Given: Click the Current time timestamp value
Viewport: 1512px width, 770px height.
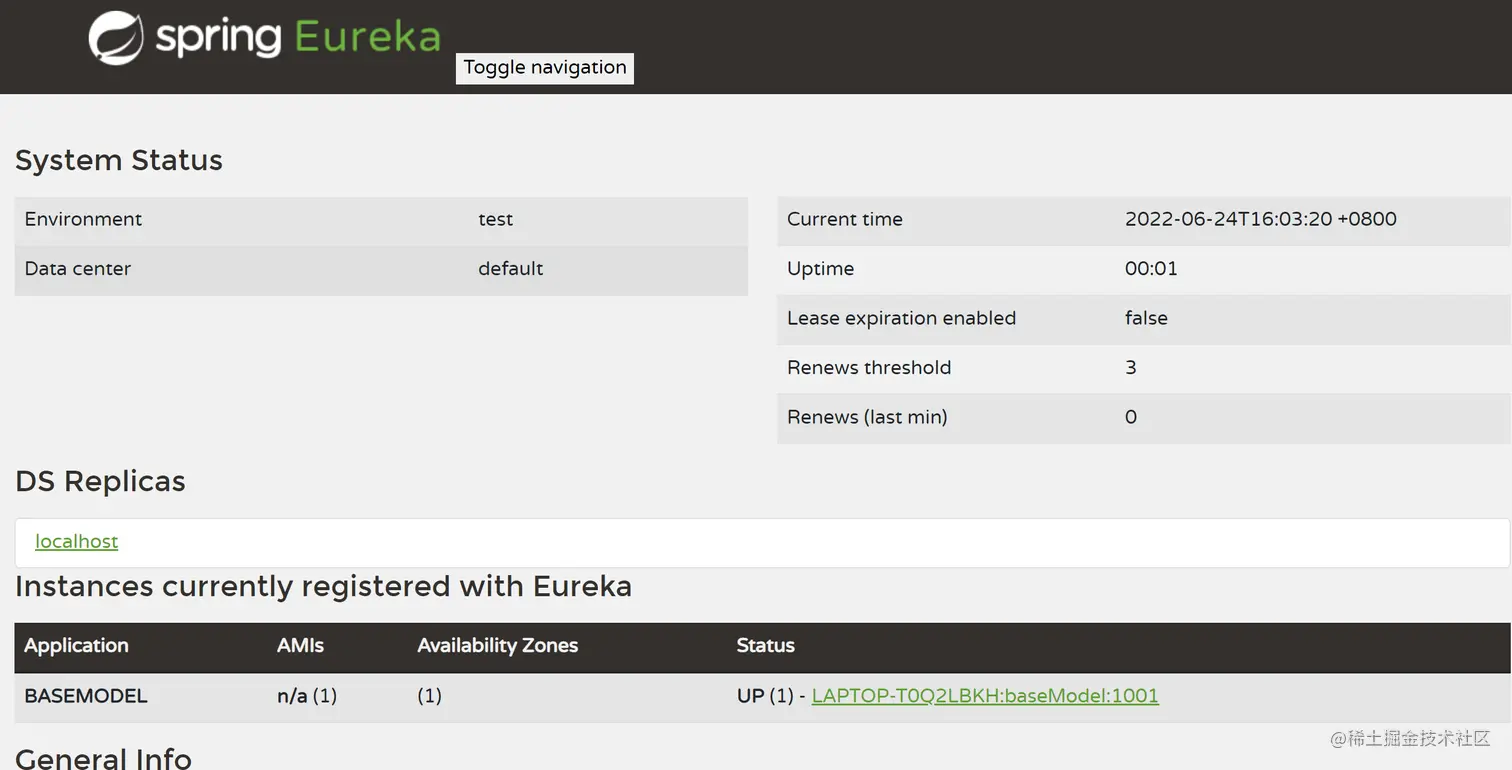Looking at the screenshot, I should pyautogui.click(x=1260, y=220).
